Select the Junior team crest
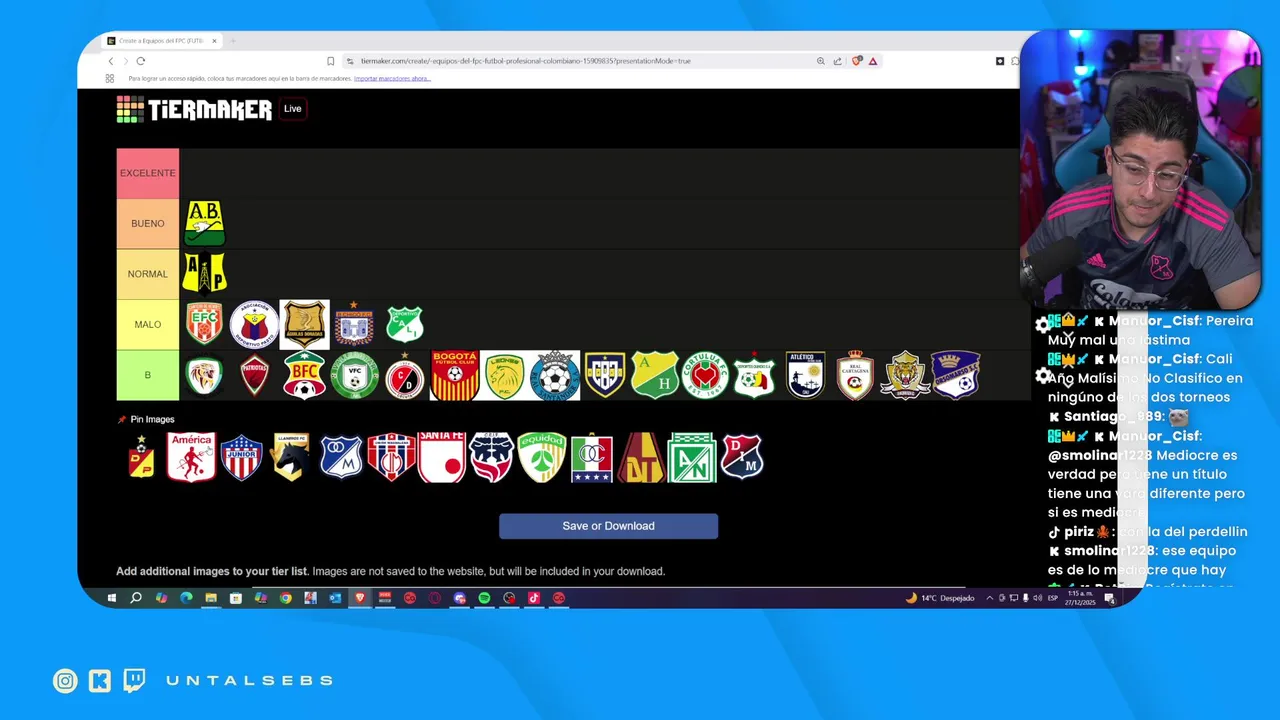The height and width of the screenshot is (720, 1280). 241,458
